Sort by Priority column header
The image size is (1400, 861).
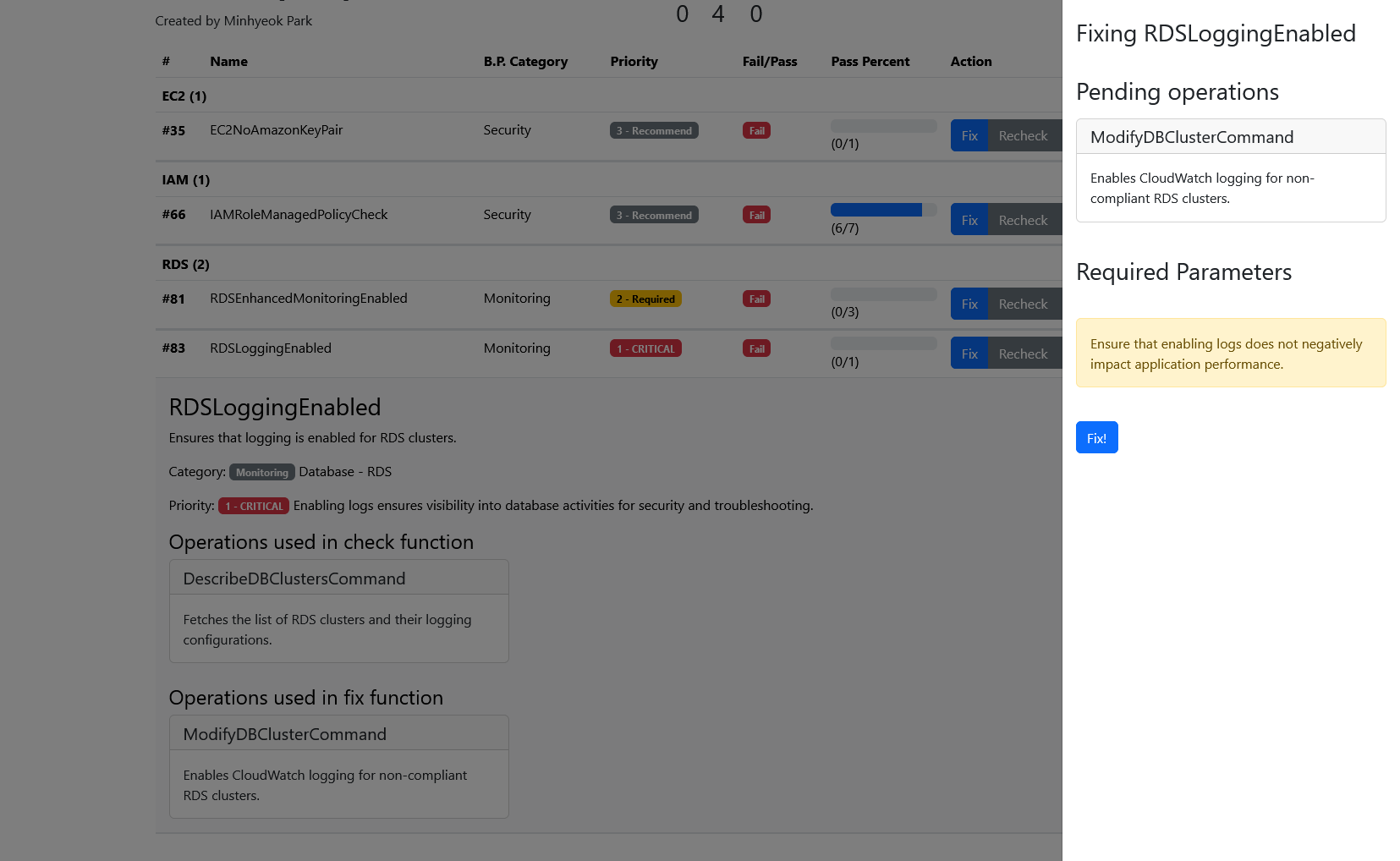[x=634, y=61]
